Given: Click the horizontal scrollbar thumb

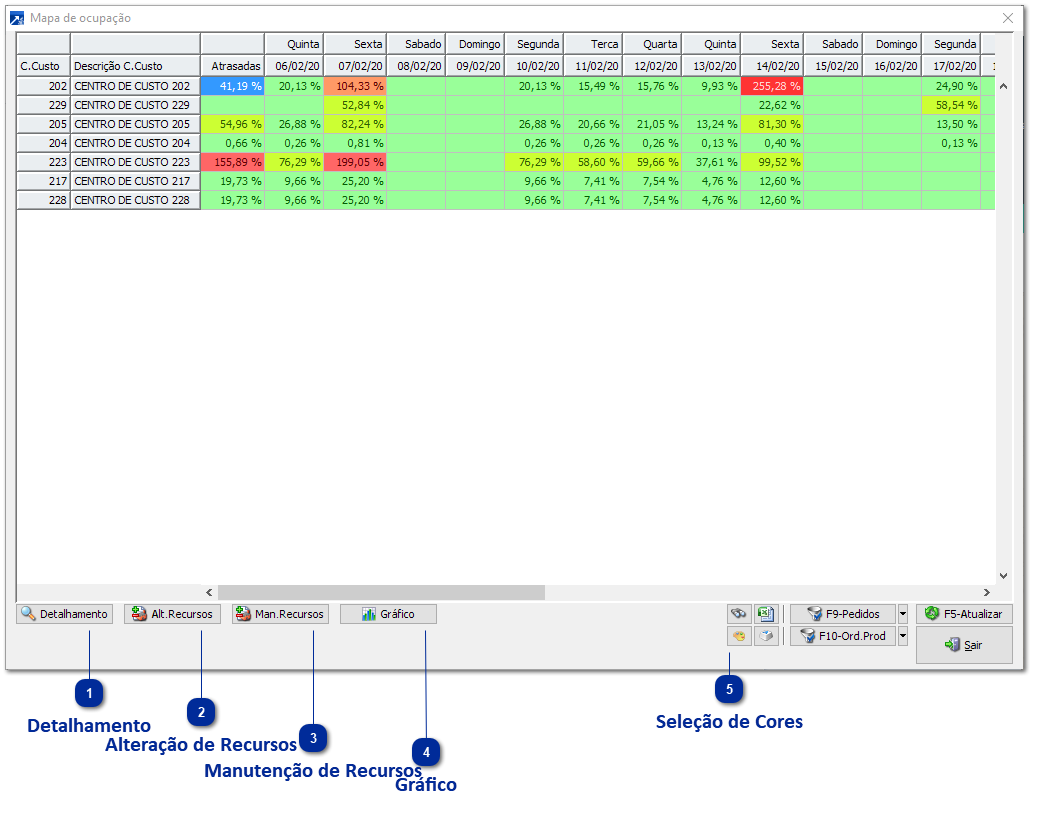Looking at the screenshot, I should tap(381, 593).
